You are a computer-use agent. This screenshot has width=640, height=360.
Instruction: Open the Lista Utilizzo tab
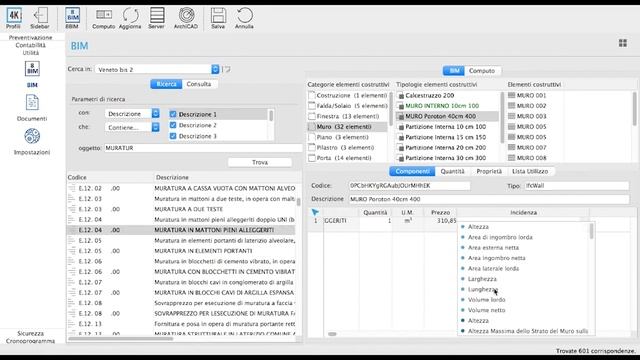tap(530, 171)
